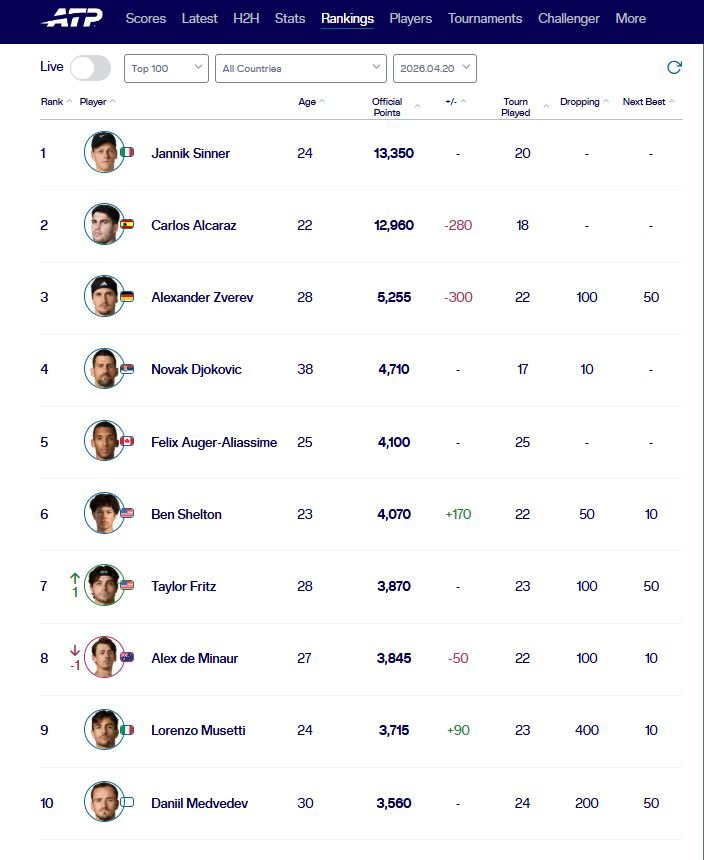704x860 pixels.
Task: Click the Spain flag beside Alcaraz
Action: click(127, 225)
